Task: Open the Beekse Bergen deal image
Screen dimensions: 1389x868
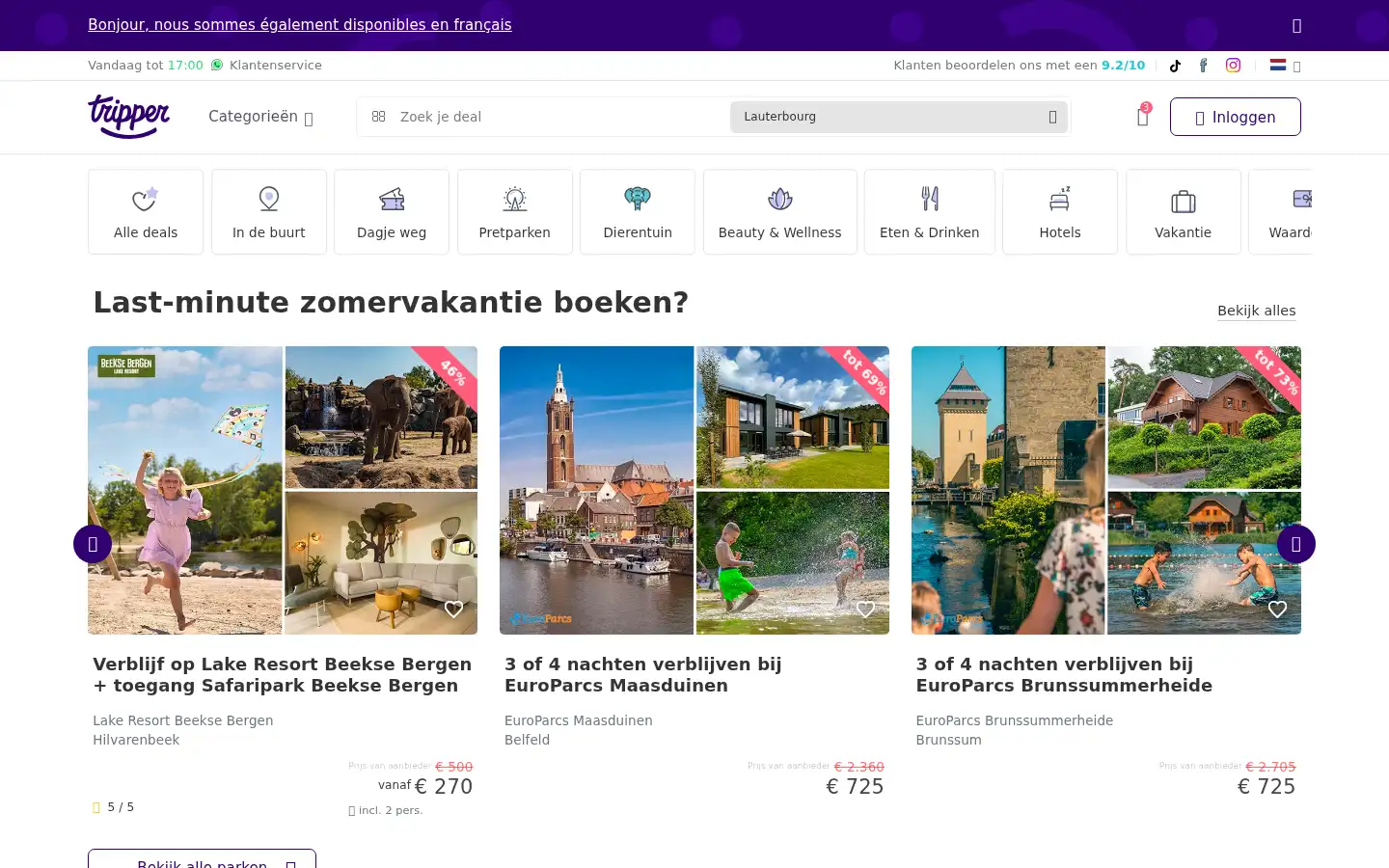Action: pos(283,490)
